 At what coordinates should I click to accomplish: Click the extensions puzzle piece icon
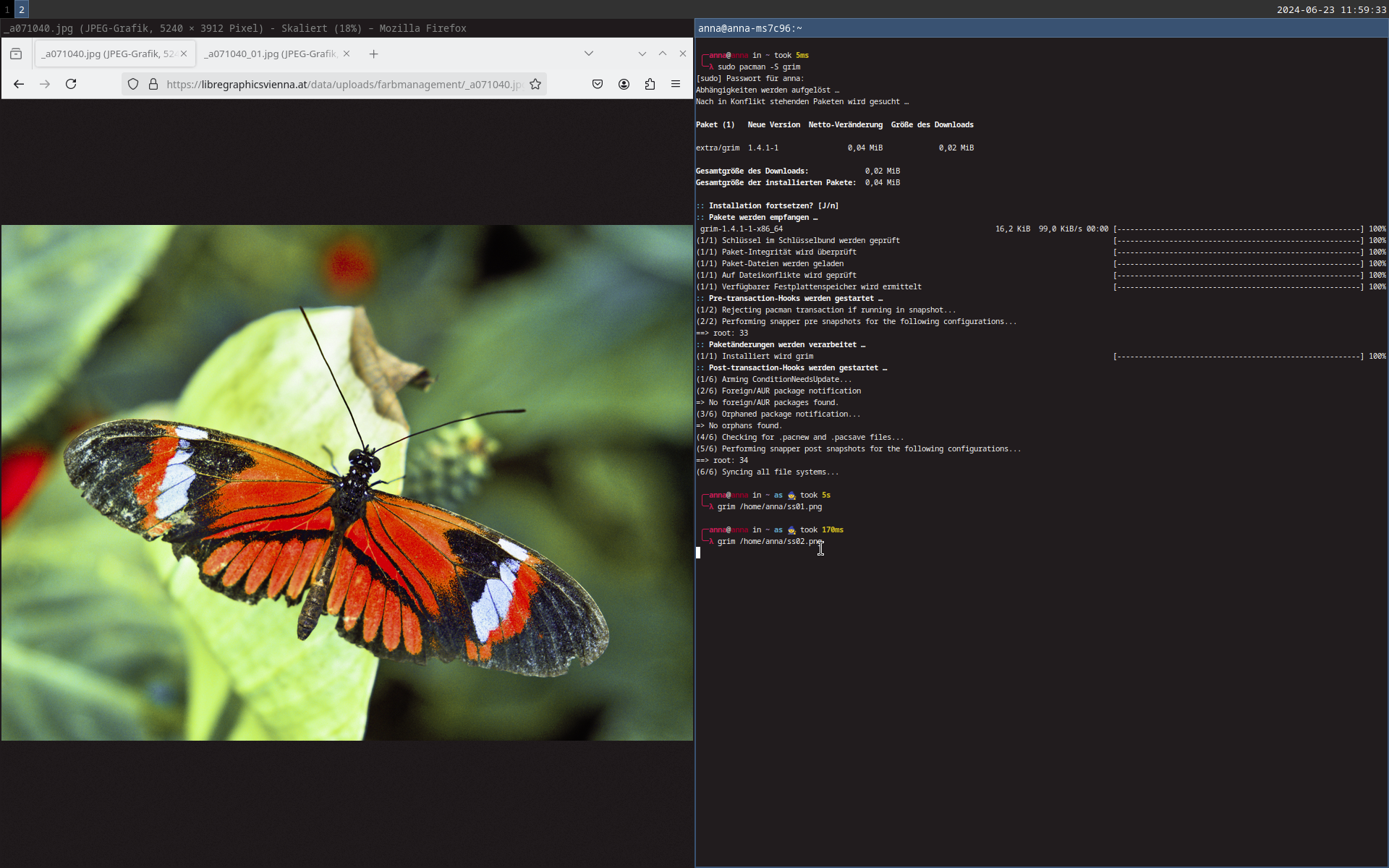click(x=650, y=84)
